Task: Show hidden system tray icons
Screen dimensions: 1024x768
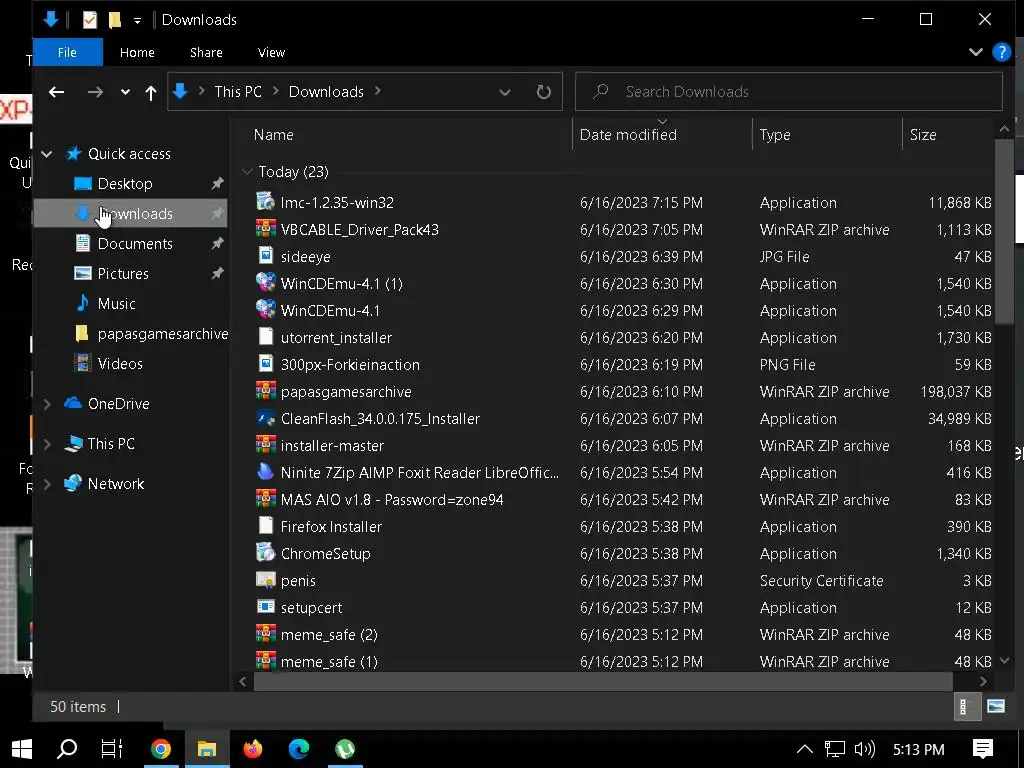Action: (805, 748)
